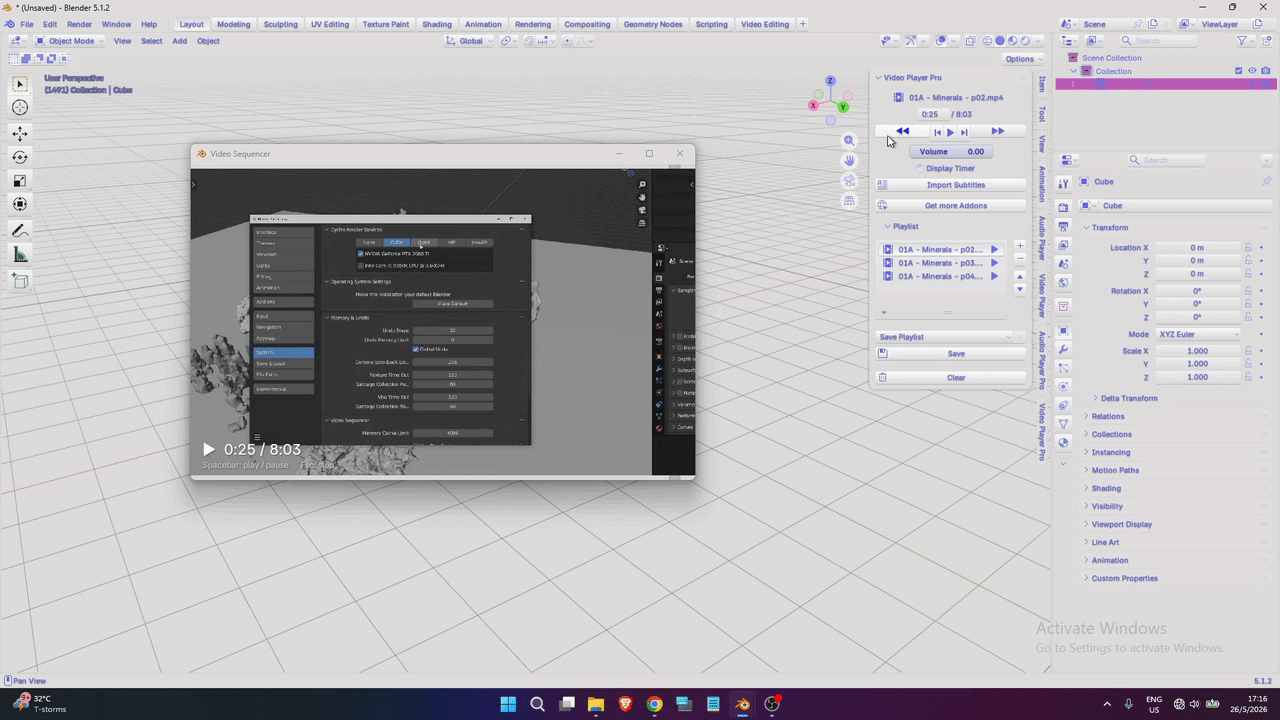Play 01A - Minerals - p03 playlist entry
The image size is (1280, 720).
click(994, 263)
